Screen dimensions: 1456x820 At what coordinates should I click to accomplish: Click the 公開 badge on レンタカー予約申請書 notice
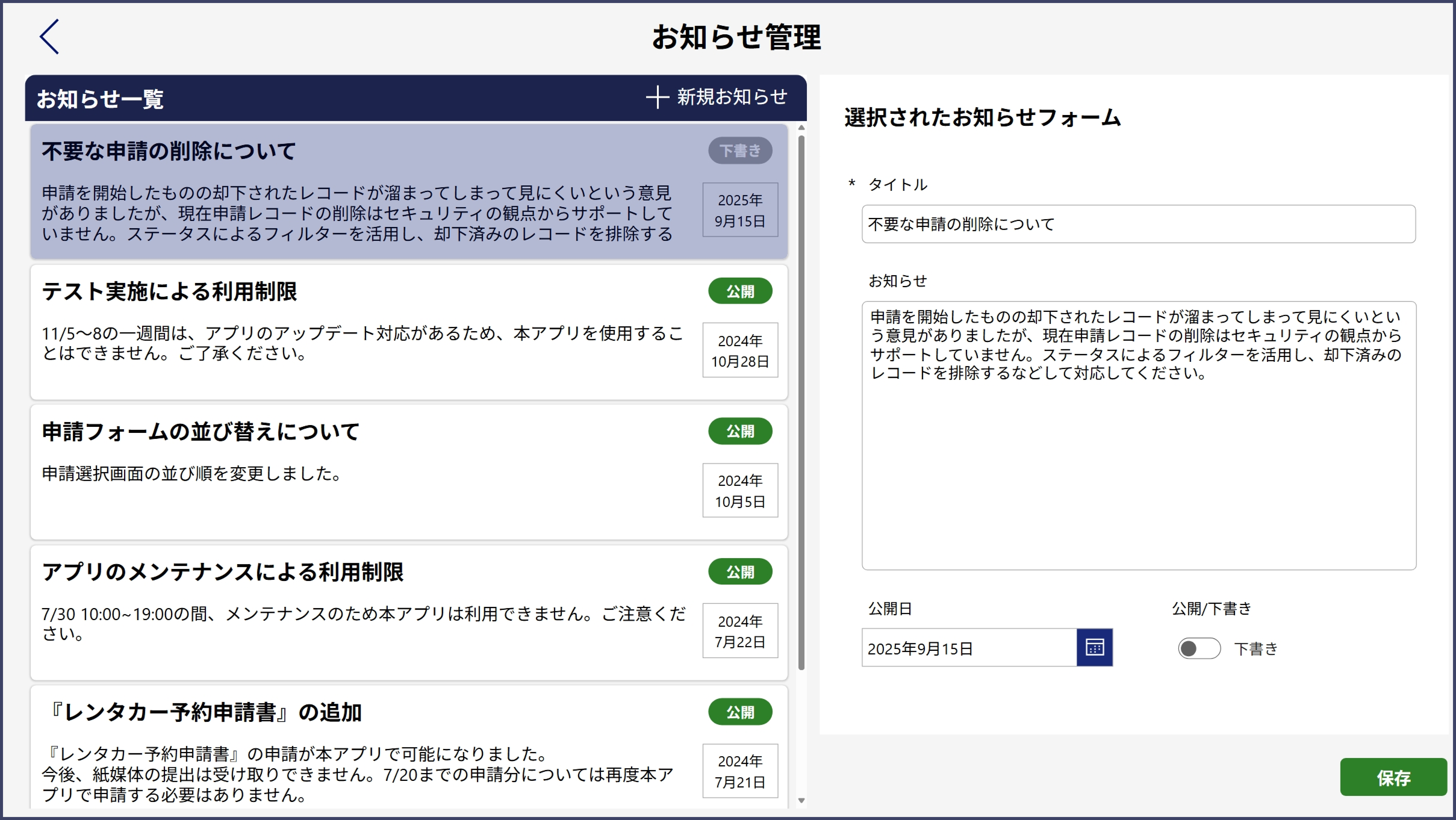[740, 712]
